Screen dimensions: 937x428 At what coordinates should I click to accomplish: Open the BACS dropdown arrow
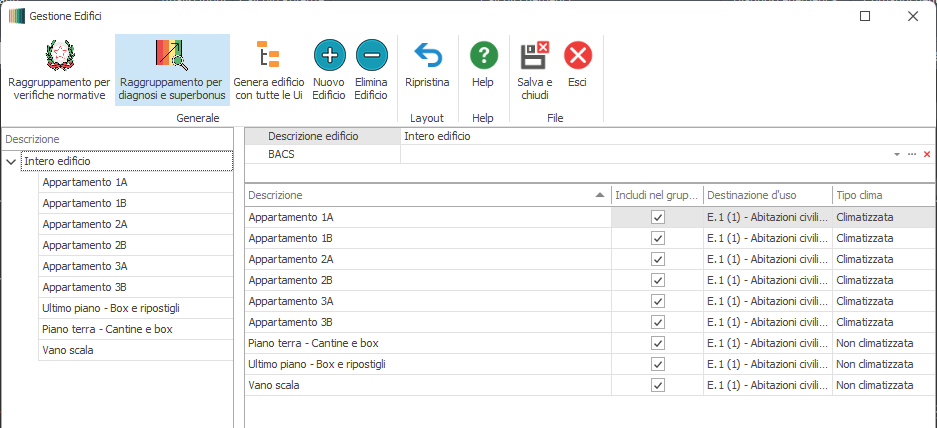tap(897, 155)
